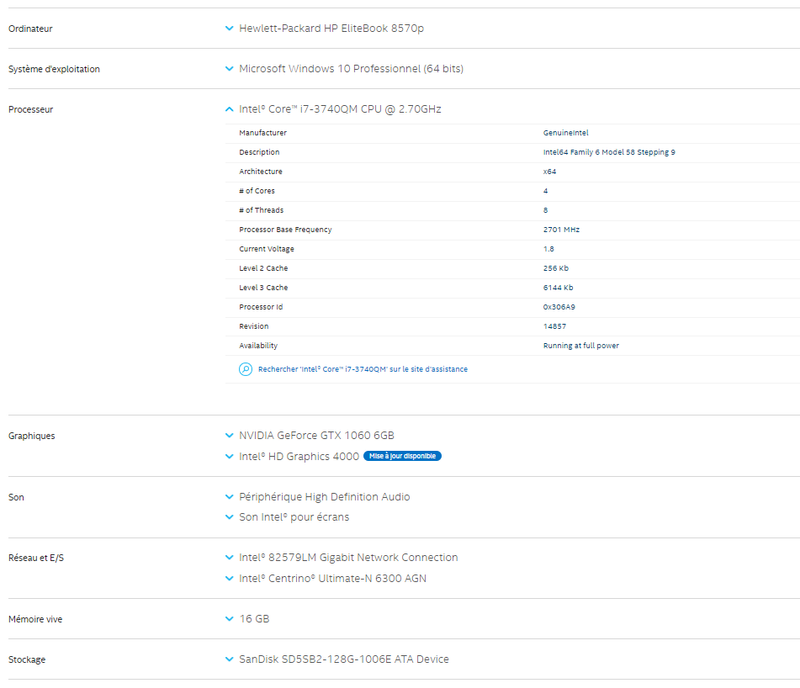
Task: Expand Intel Centrino Ultimate-N 6300 AGN
Action: coord(229,578)
